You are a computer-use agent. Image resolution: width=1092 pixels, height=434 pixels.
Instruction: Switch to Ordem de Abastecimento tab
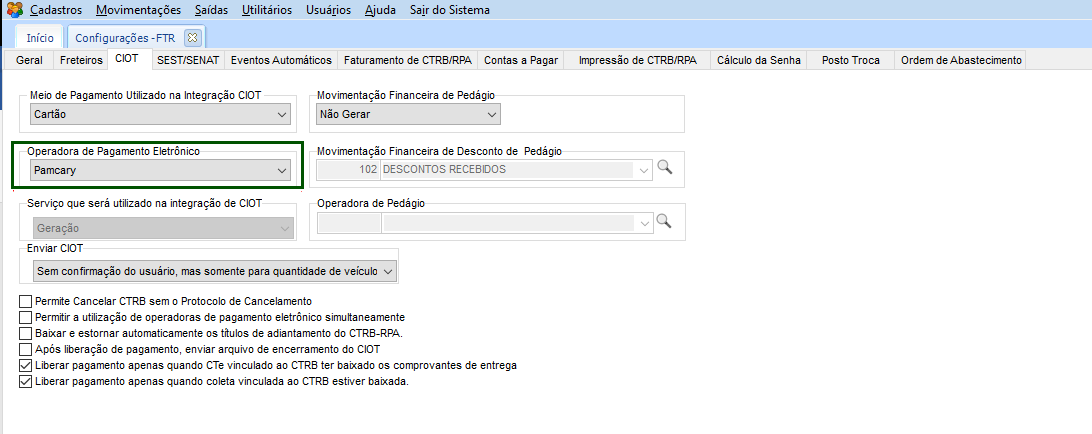[960, 60]
